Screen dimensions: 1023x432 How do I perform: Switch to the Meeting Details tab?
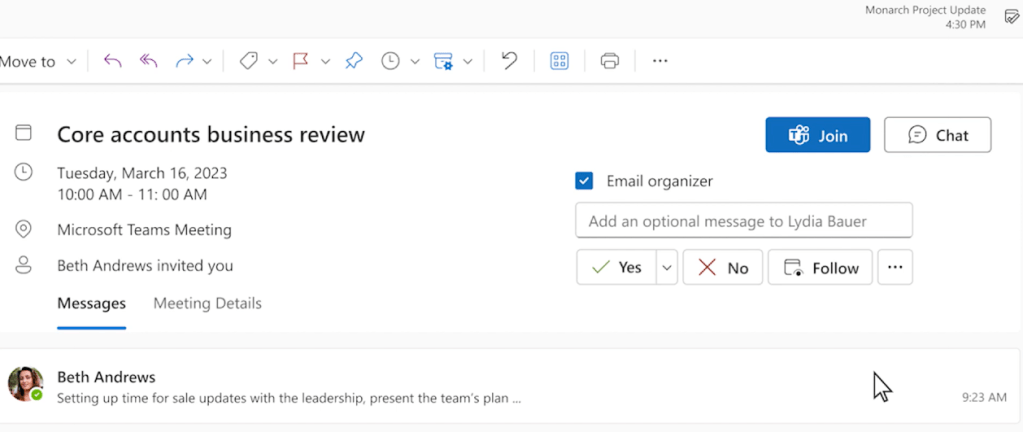pyautogui.click(x=207, y=303)
